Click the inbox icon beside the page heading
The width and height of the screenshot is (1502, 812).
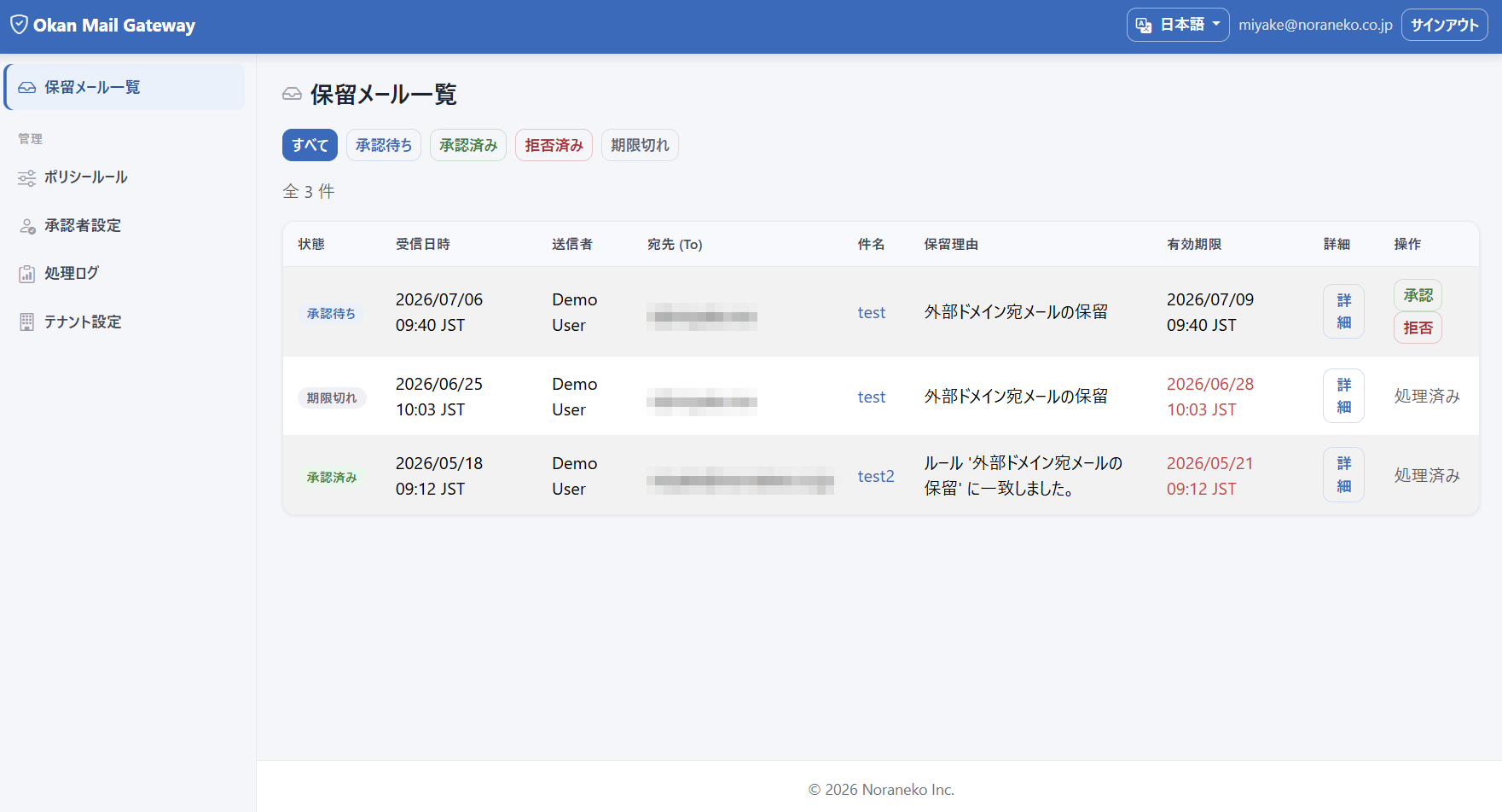tap(292, 94)
